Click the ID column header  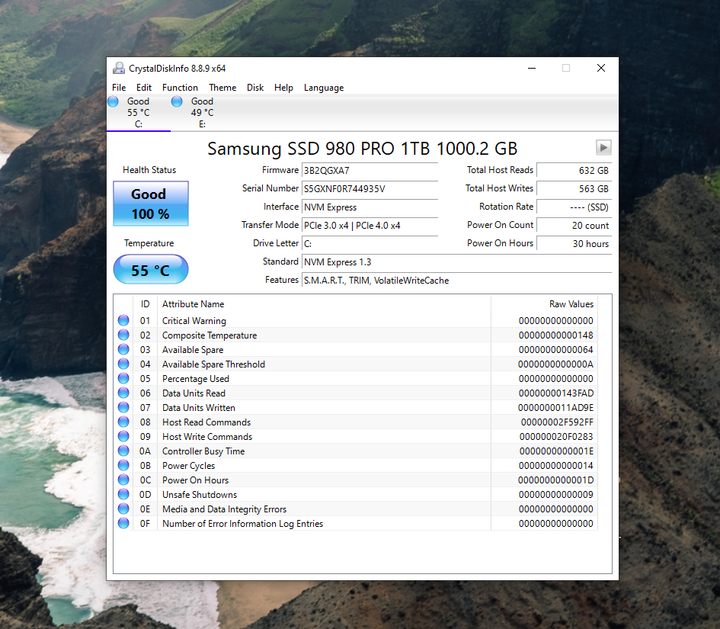pos(145,304)
